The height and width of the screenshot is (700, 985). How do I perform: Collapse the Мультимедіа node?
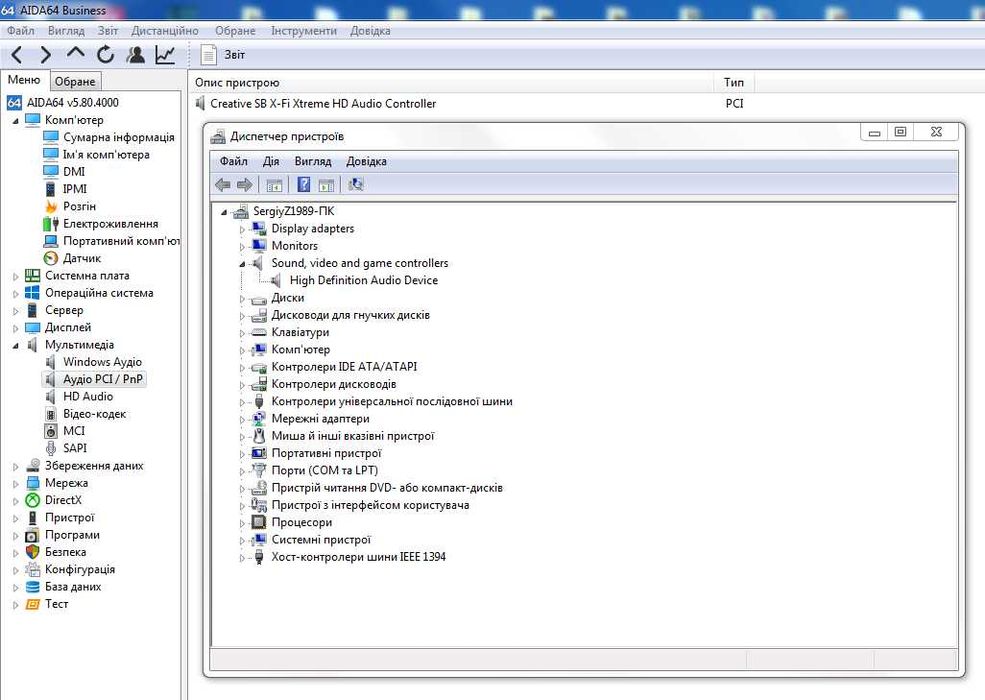[x=16, y=346]
